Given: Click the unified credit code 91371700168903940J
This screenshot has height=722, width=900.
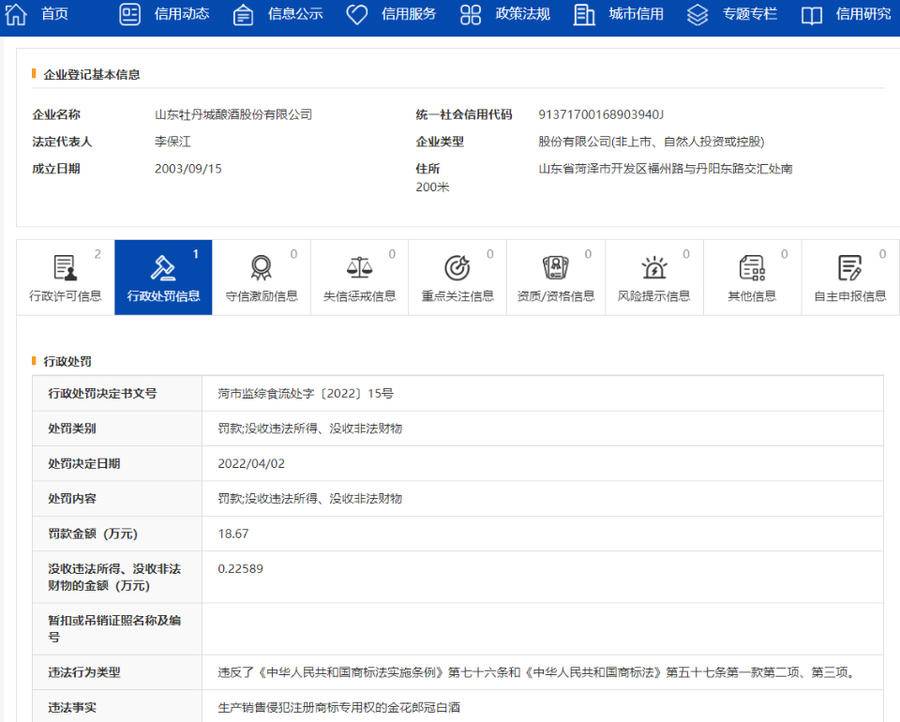Looking at the screenshot, I should pyautogui.click(x=601, y=115).
